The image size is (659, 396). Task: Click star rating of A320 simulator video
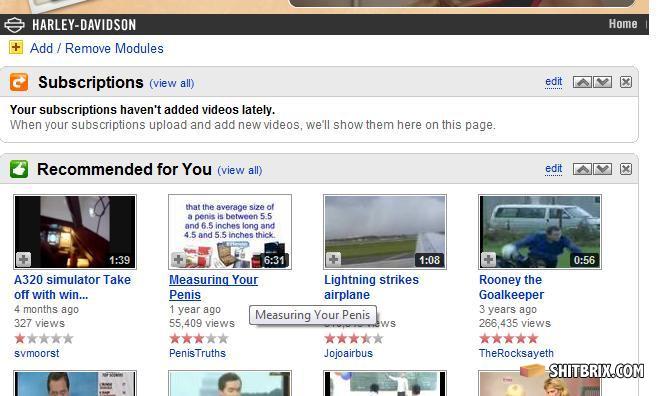[x=44, y=338]
